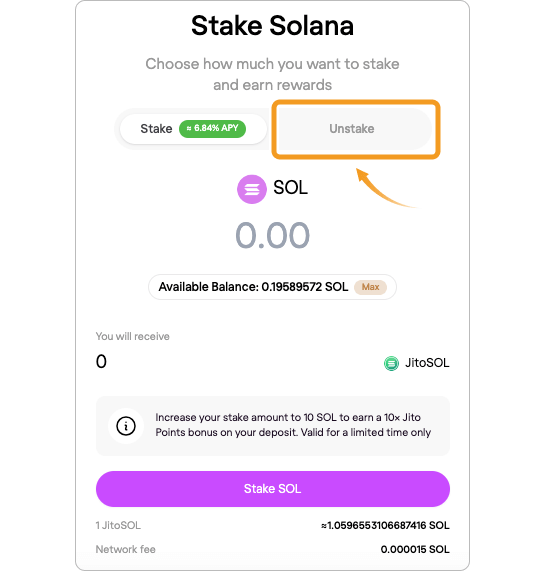Click the SOL currency label
The width and height of the screenshot is (550, 574).
(290, 188)
